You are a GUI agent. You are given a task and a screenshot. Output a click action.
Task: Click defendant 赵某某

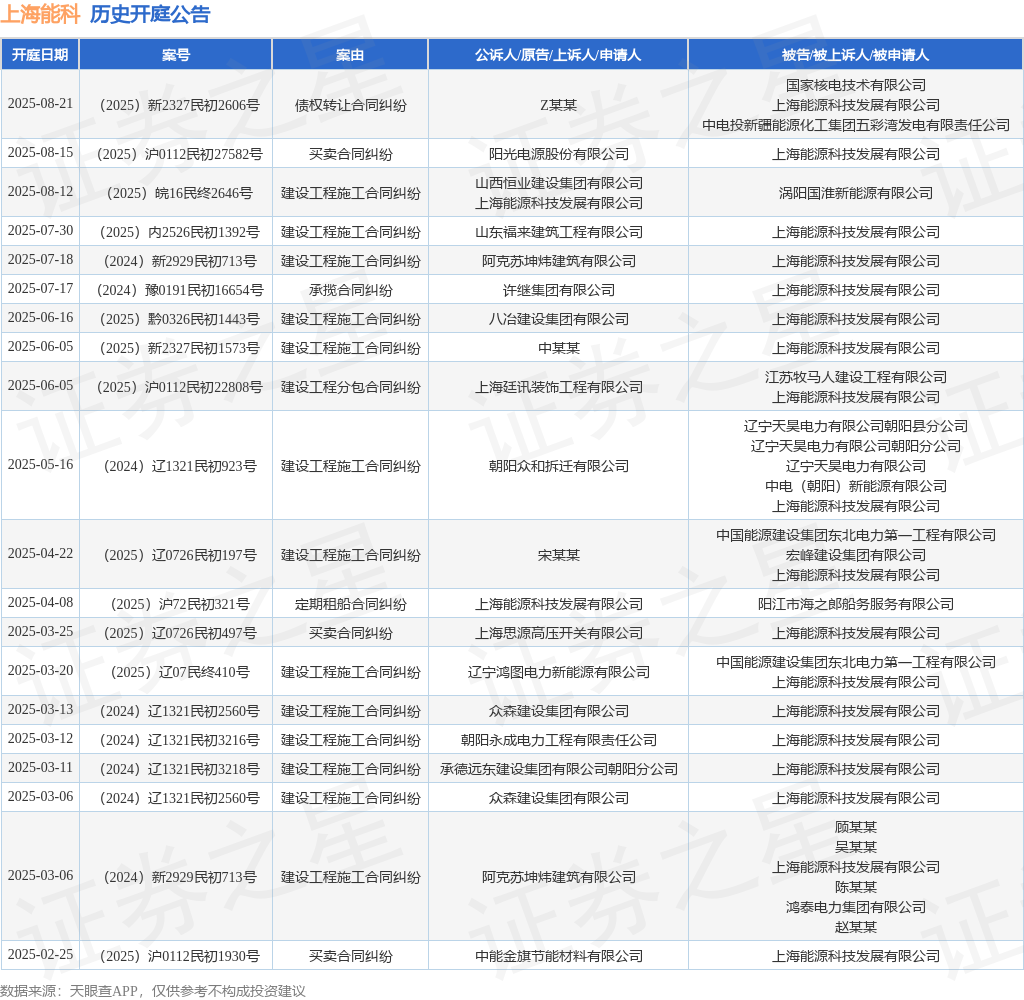[856, 927]
